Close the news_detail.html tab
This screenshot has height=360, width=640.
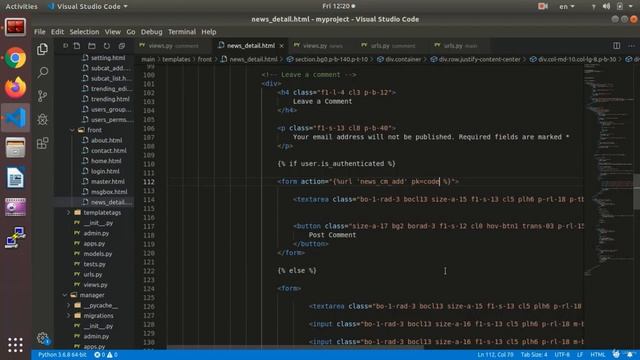tap(281, 46)
